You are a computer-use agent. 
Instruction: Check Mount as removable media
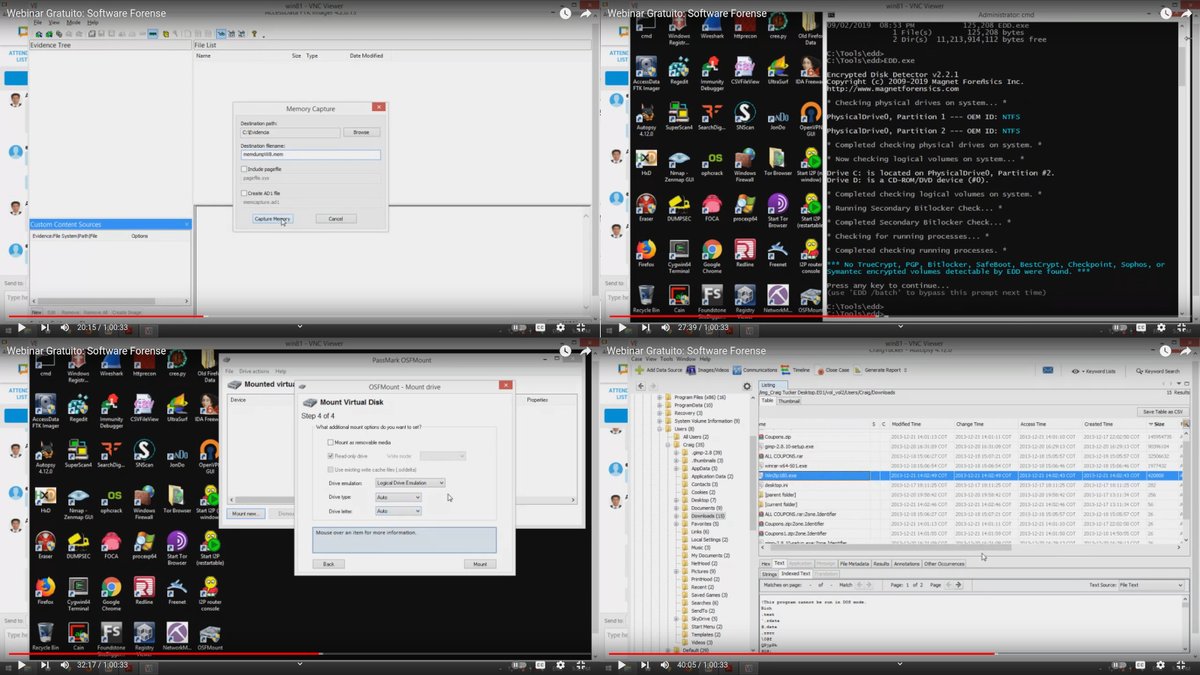[x=331, y=442]
